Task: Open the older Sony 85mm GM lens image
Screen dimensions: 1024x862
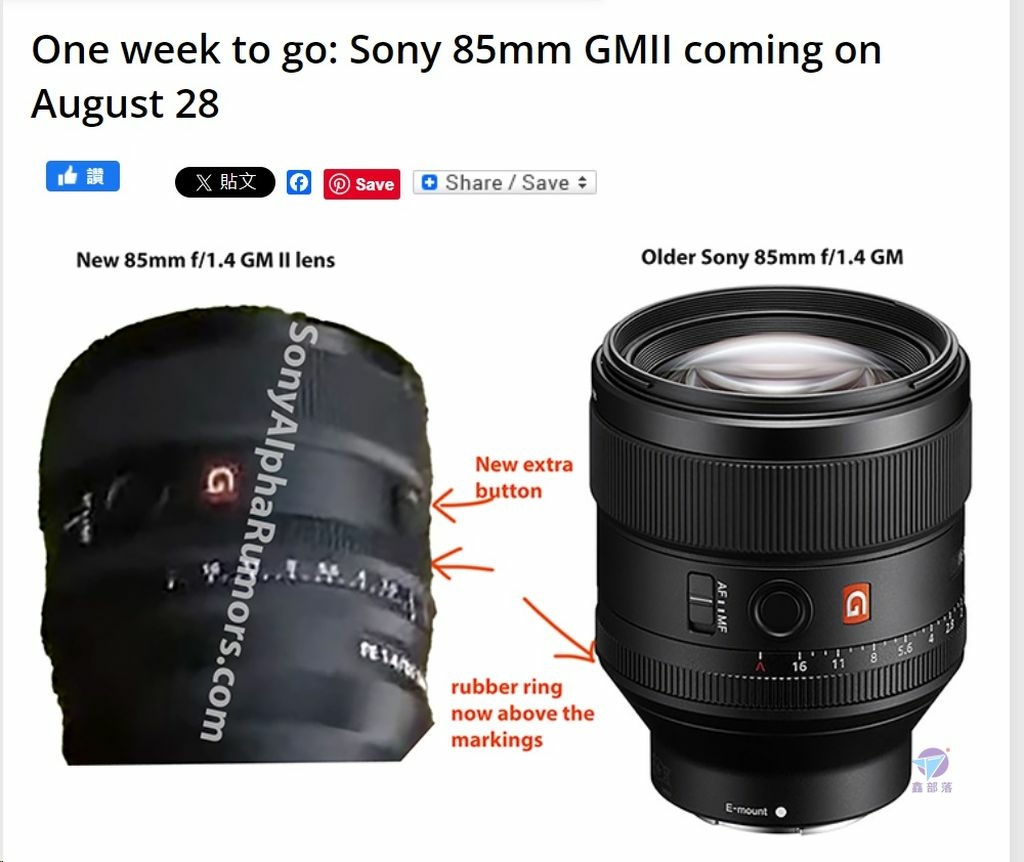Action: pyautogui.click(x=780, y=558)
